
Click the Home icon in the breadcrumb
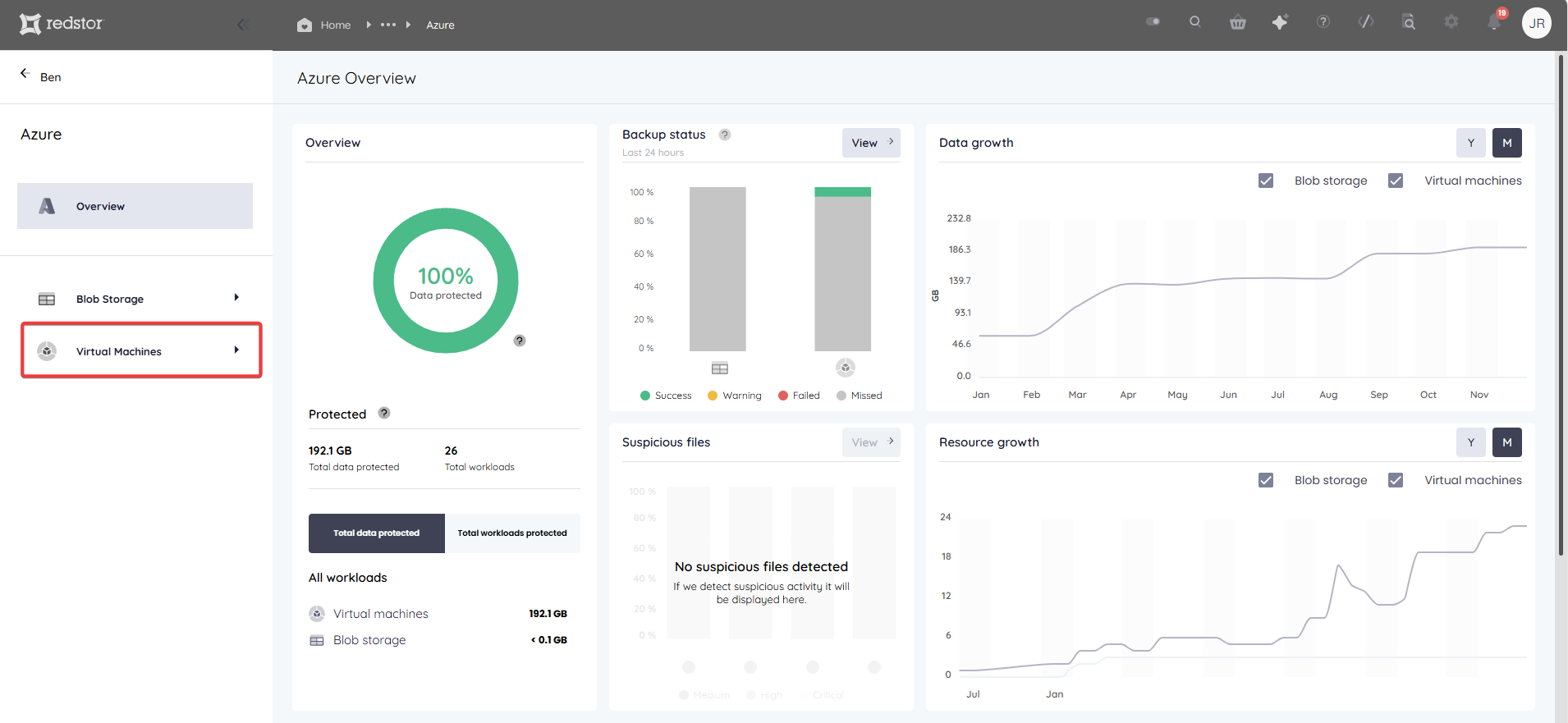click(x=305, y=25)
